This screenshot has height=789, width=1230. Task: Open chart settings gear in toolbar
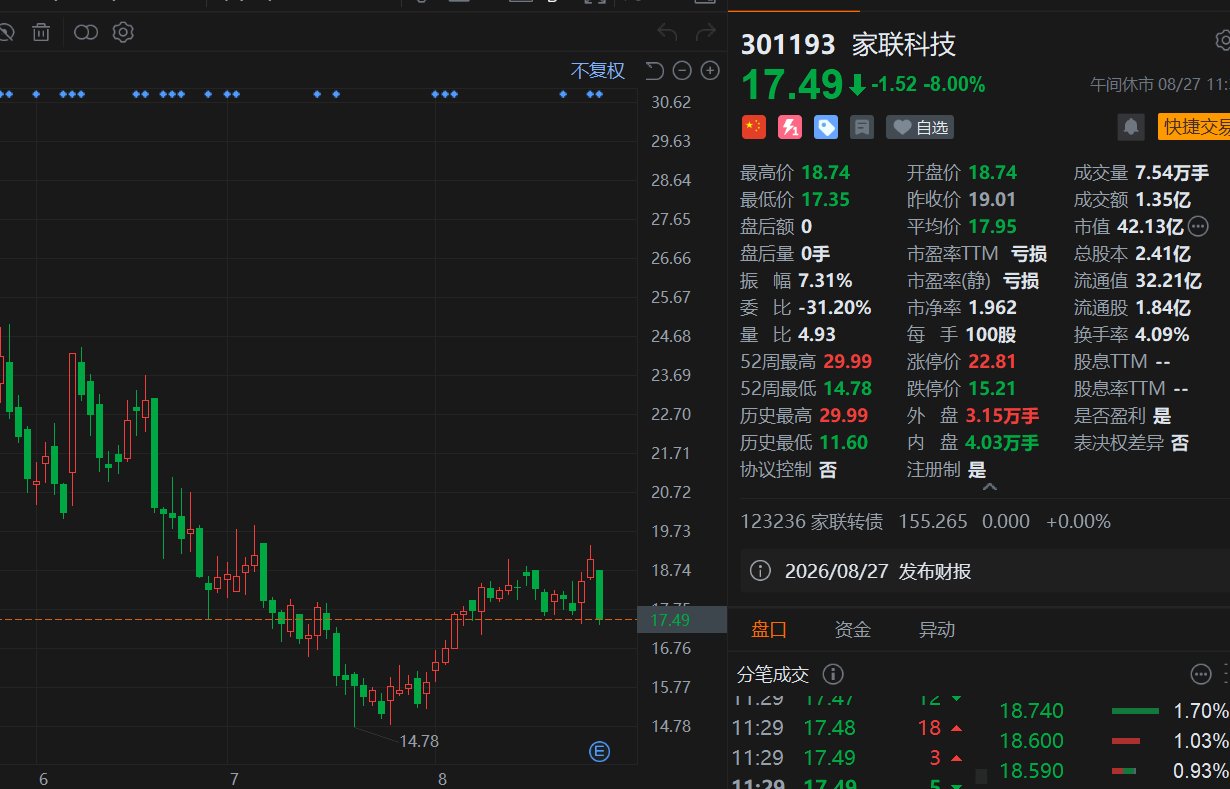click(x=123, y=33)
